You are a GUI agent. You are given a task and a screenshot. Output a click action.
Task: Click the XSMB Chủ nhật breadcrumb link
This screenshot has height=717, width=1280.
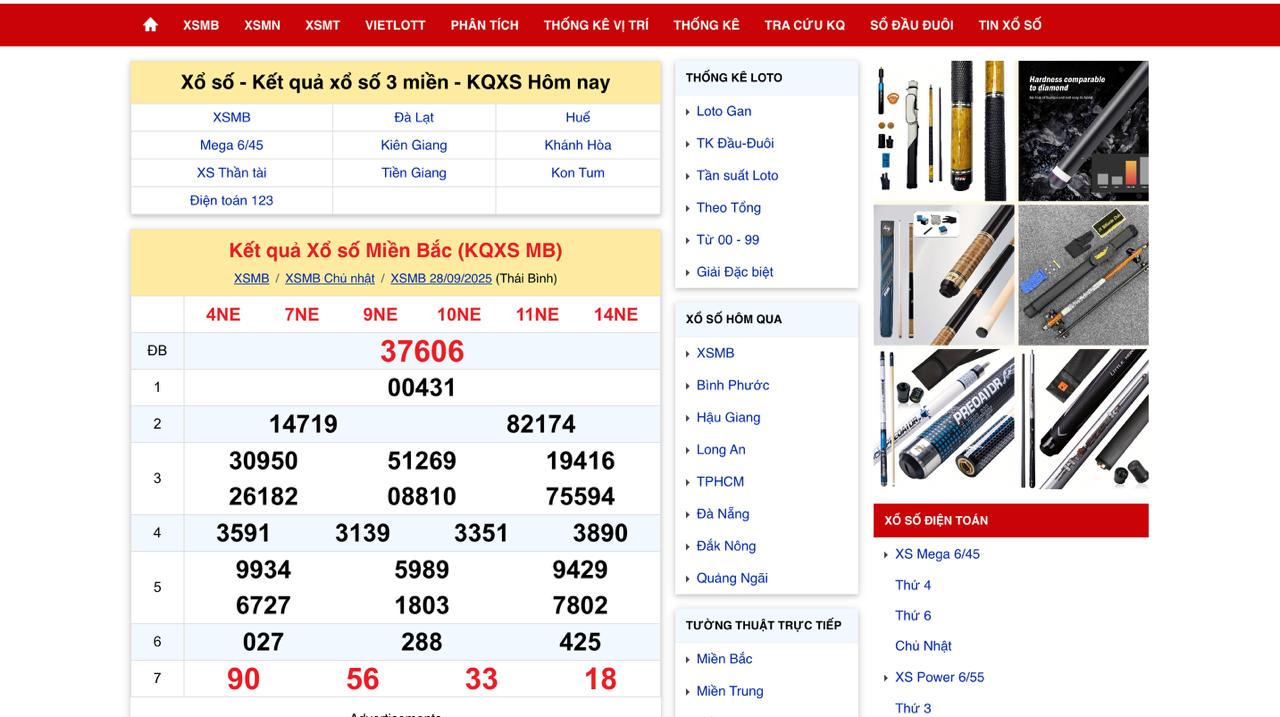(x=329, y=278)
